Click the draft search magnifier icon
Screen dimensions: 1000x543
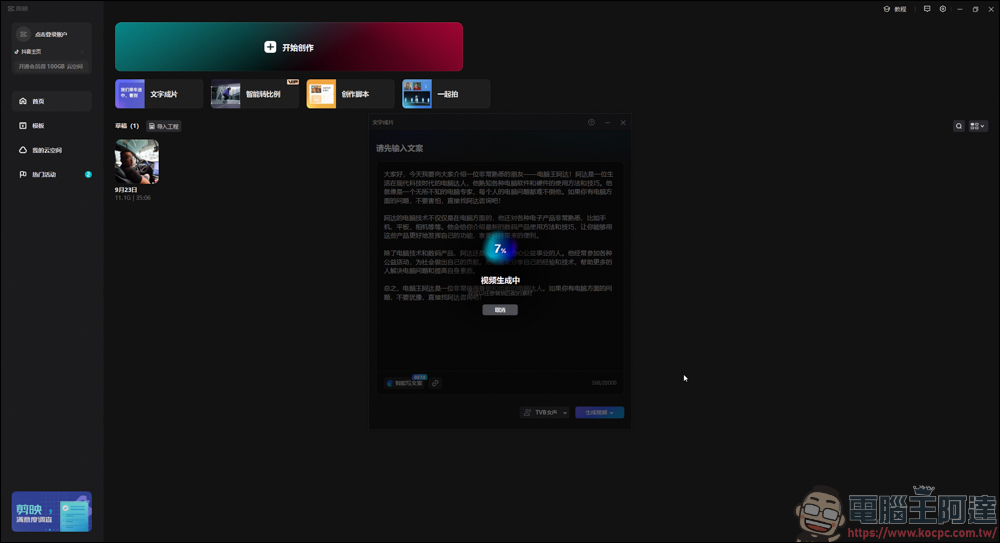click(959, 126)
